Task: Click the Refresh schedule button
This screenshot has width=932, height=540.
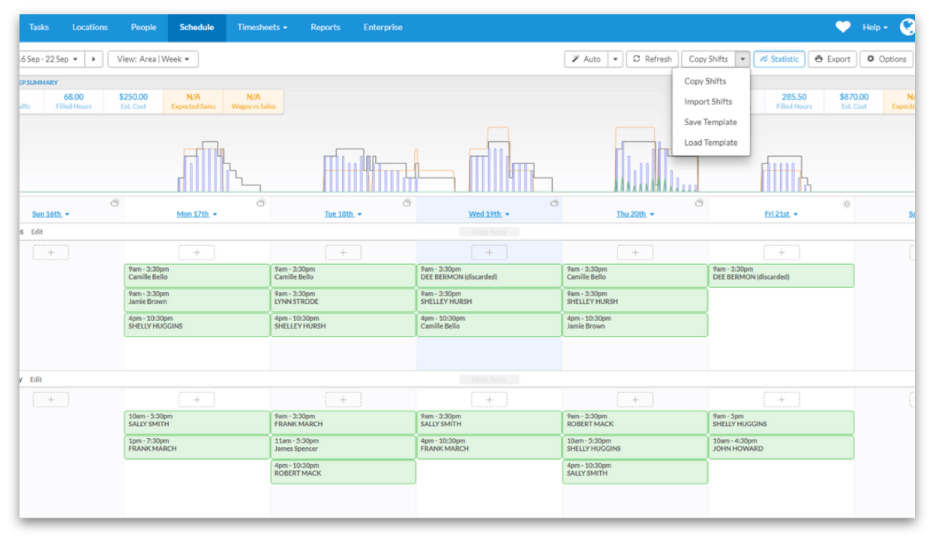Action: 651,59
